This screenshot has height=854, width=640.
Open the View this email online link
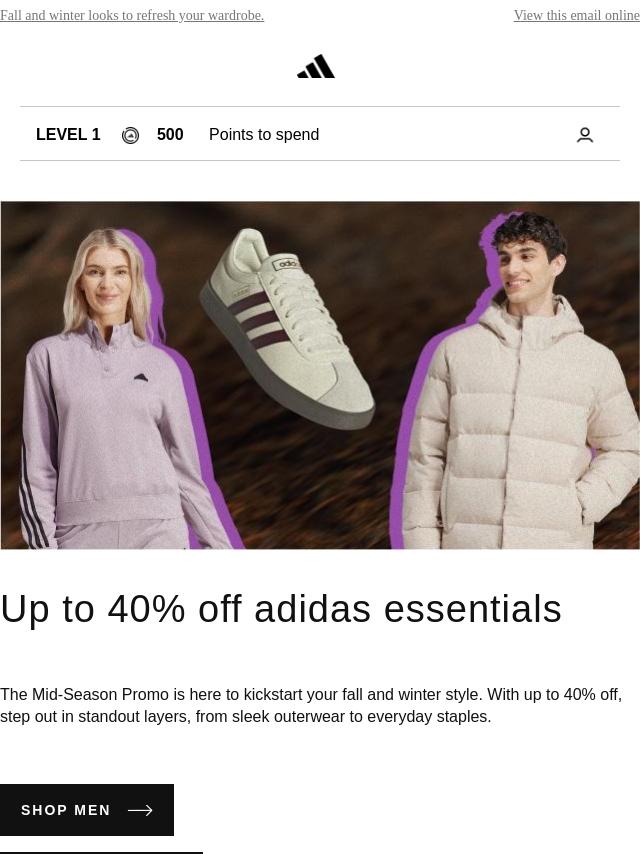pos(576,15)
